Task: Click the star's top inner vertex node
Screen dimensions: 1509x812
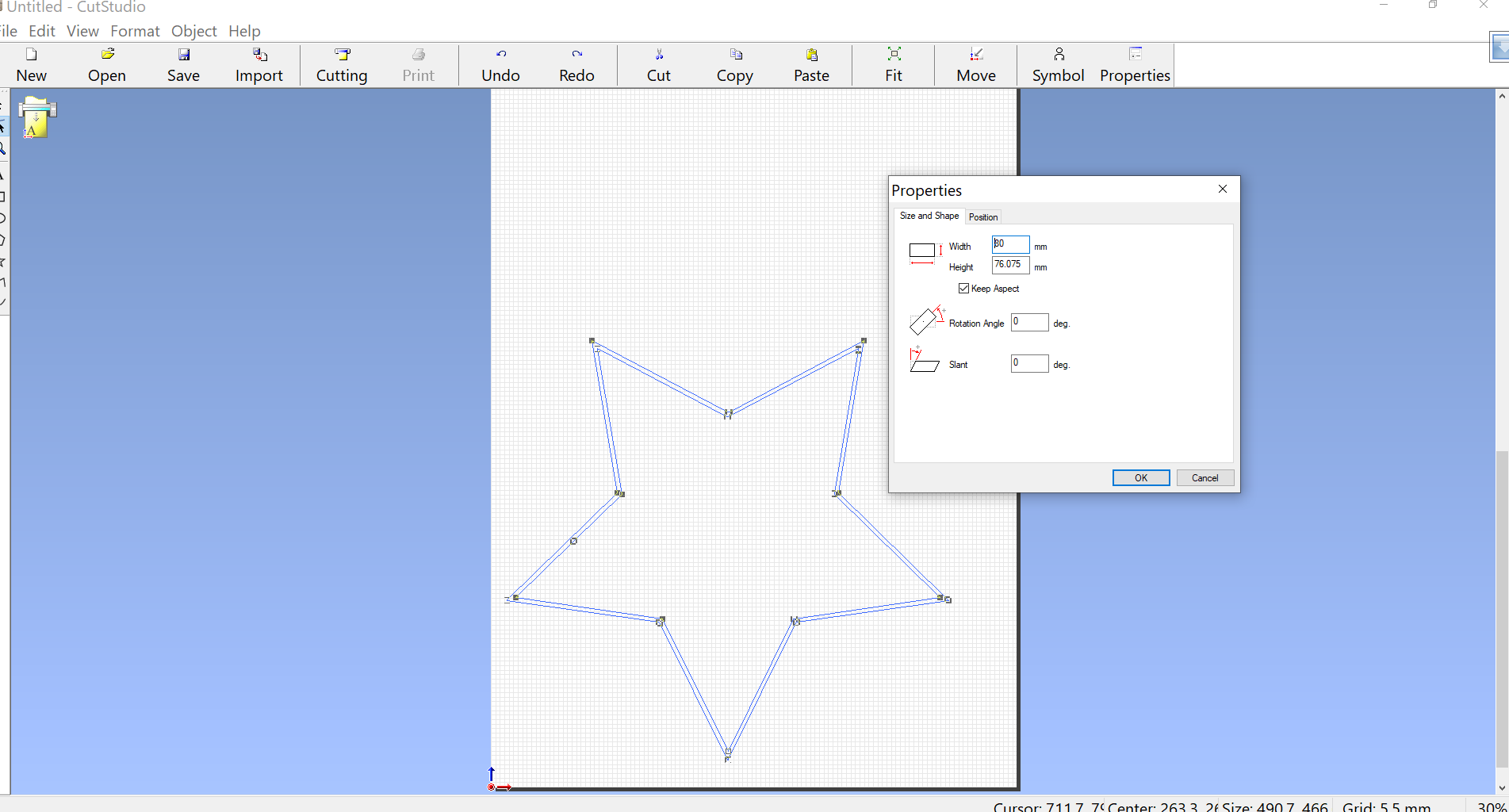Action: tap(728, 413)
